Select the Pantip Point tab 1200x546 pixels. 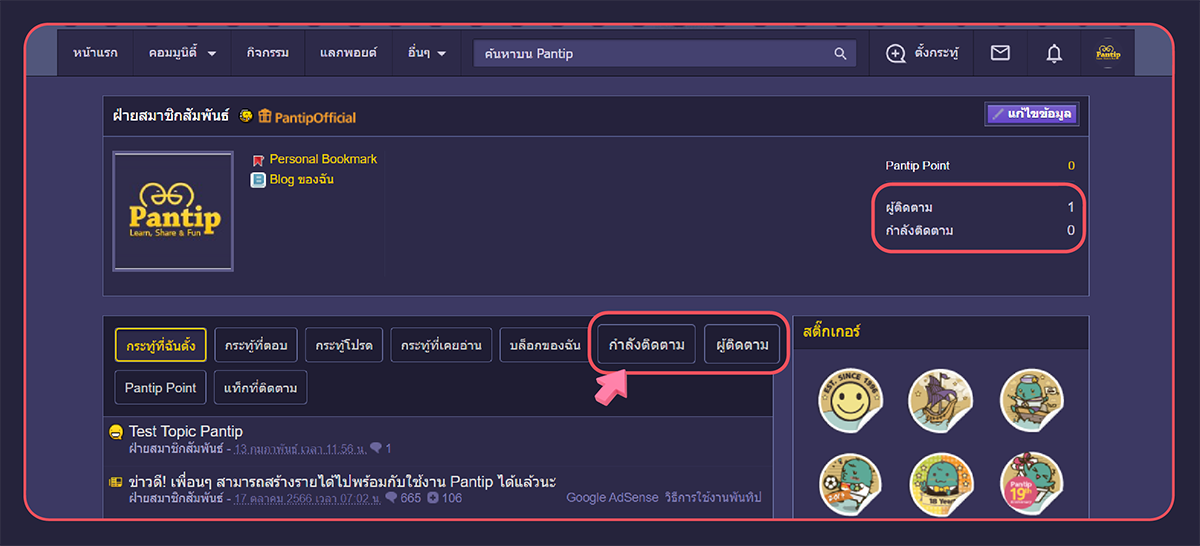click(160, 388)
